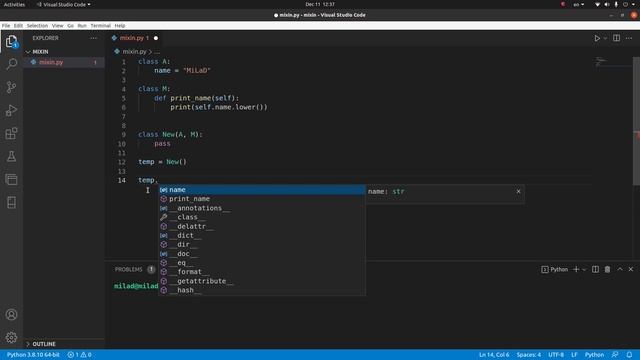Open the Extensions view icon

coord(11,133)
